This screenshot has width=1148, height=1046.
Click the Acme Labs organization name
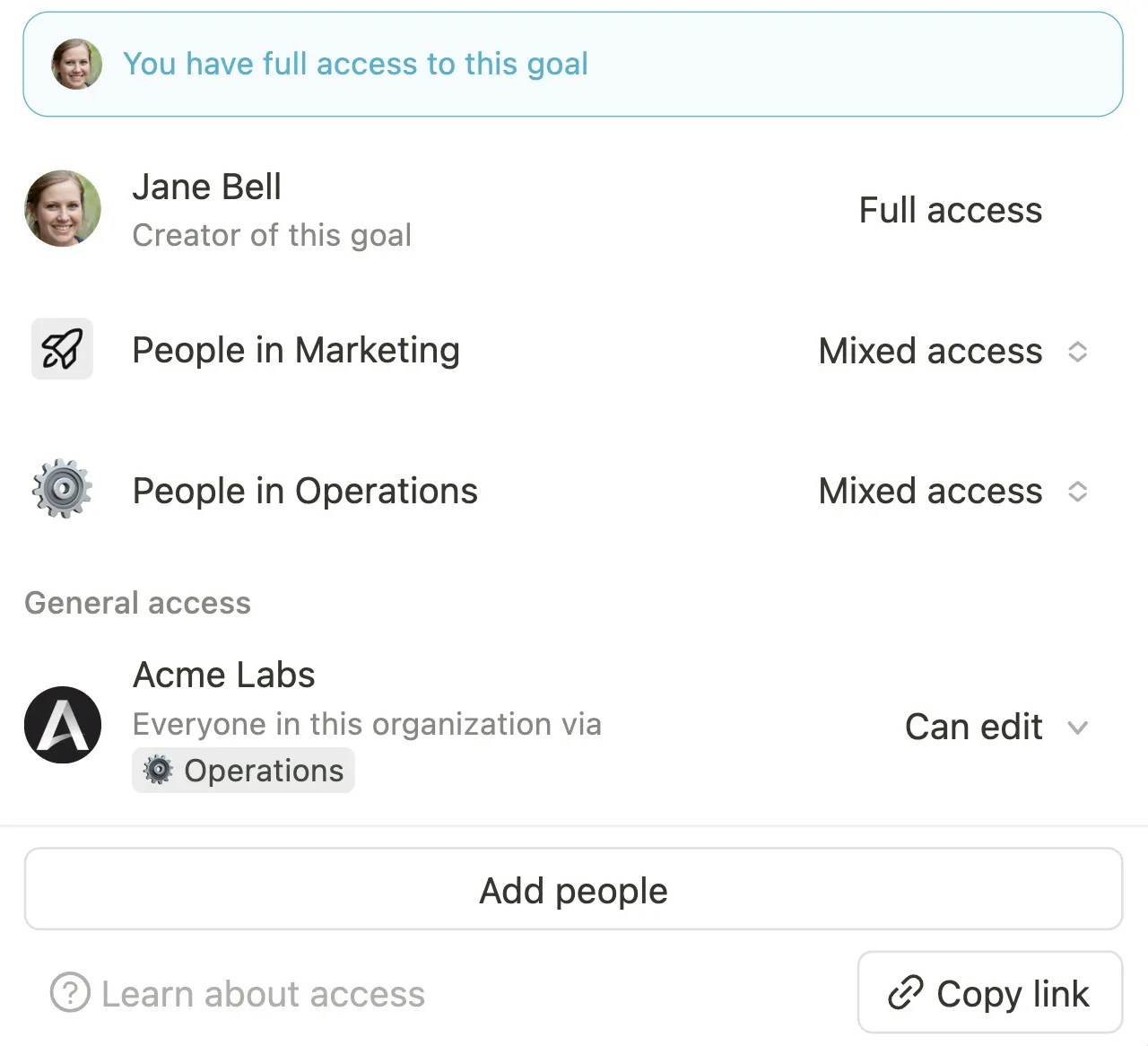click(224, 675)
